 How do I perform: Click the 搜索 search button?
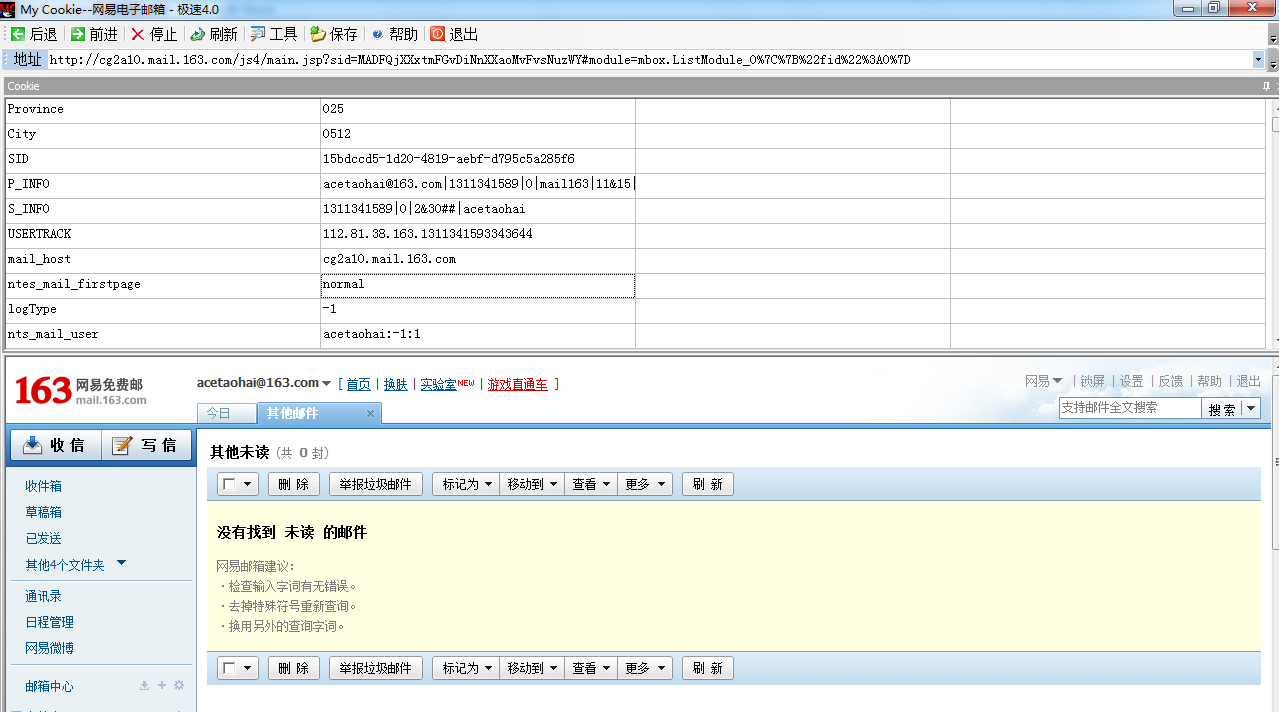tap(1222, 409)
